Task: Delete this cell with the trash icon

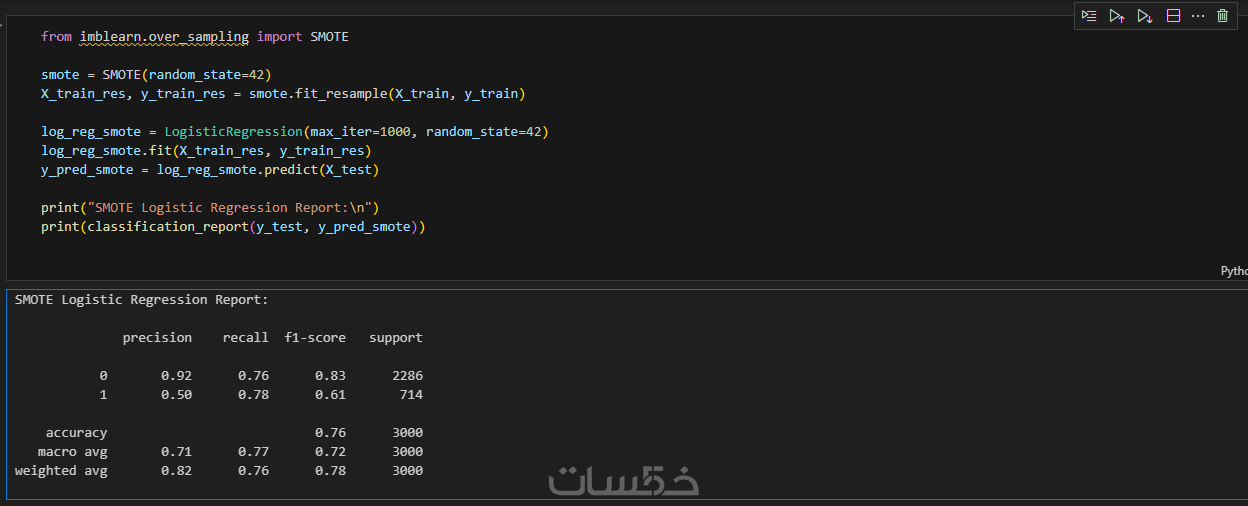Action: click(1222, 16)
